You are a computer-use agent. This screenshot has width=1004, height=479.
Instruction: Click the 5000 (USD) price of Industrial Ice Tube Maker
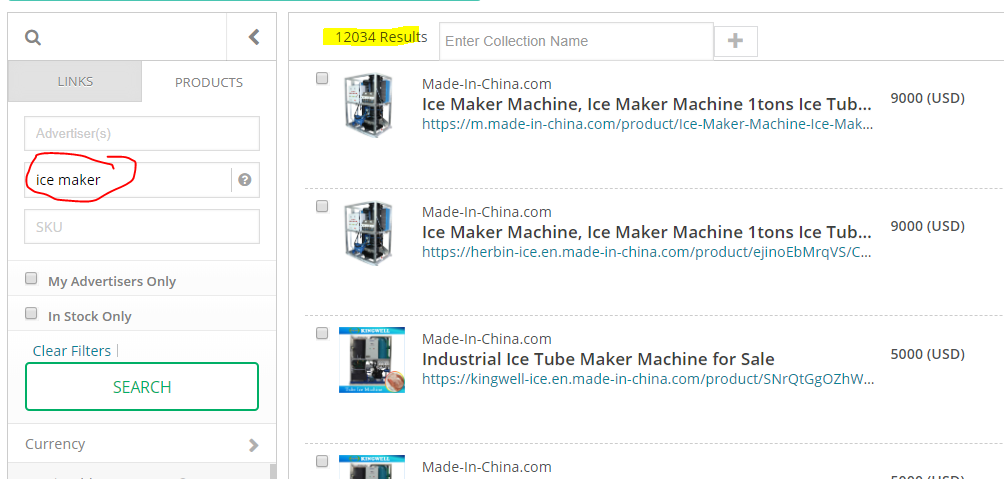pyautogui.click(x=927, y=354)
